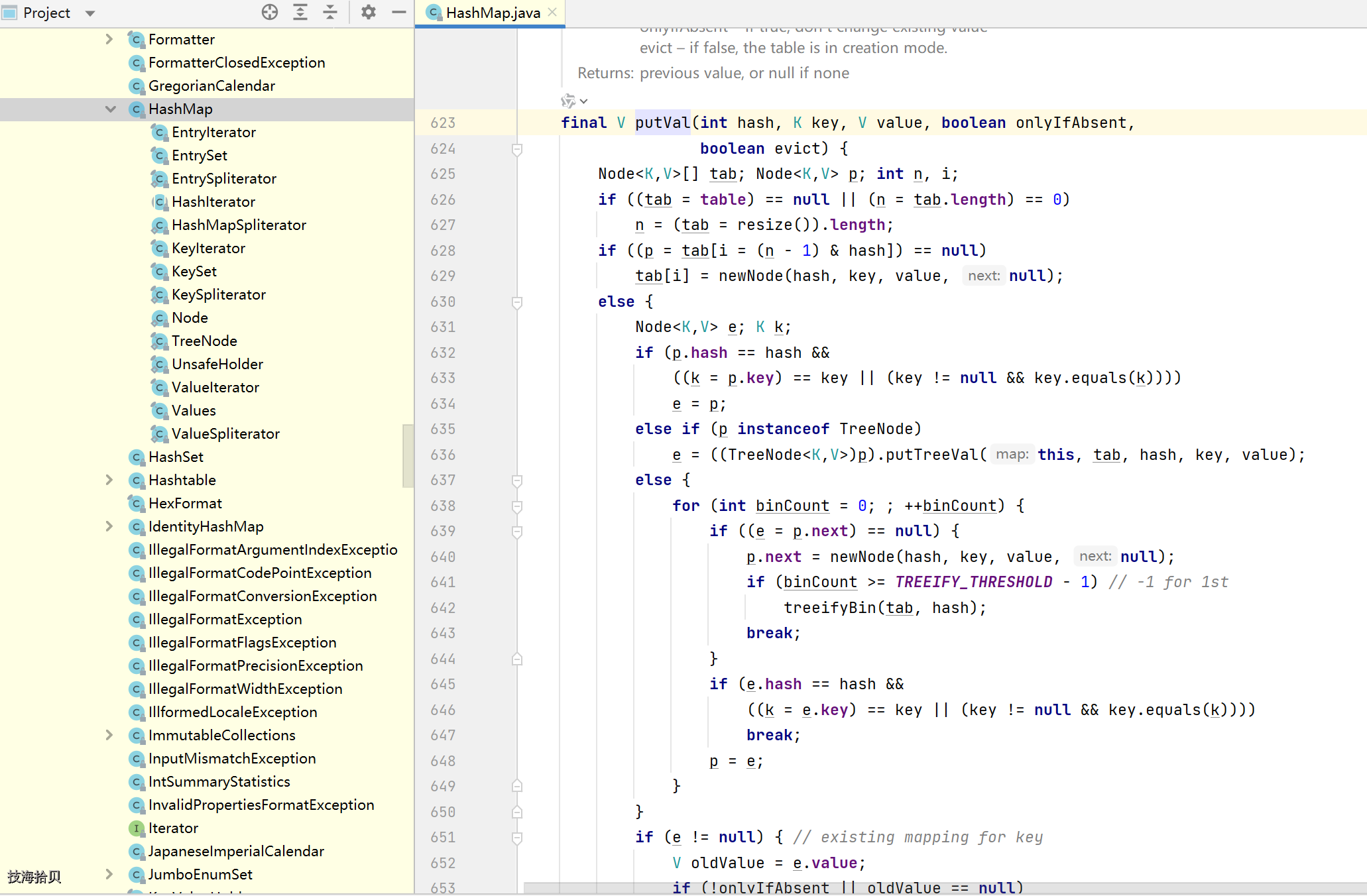Click the Collapse All icon in Project toolbar
This screenshot has height=896, width=1367.
330,12
